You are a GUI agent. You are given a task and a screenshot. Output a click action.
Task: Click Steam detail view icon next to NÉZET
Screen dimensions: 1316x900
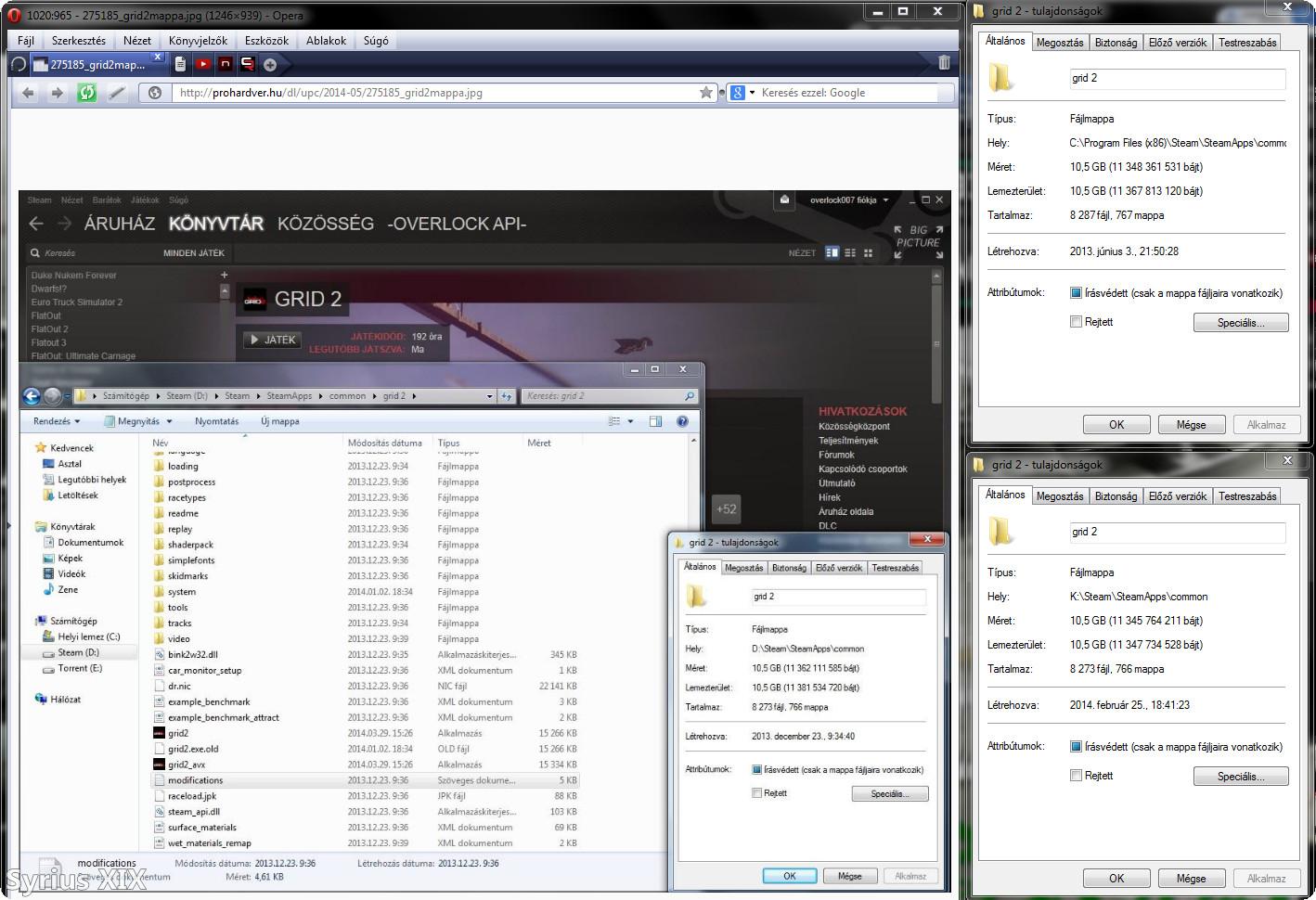832,252
